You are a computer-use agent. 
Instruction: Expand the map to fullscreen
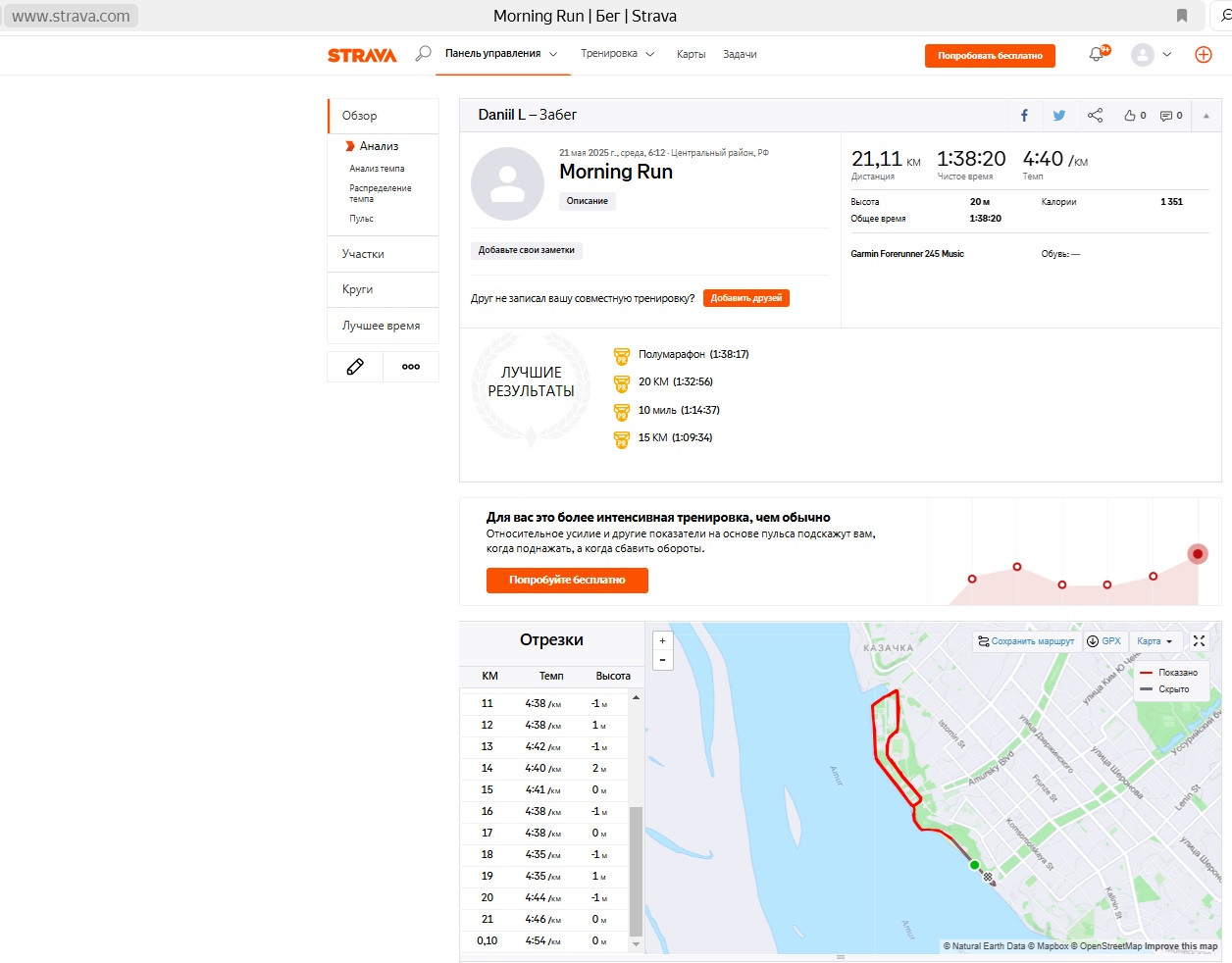coord(1199,641)
